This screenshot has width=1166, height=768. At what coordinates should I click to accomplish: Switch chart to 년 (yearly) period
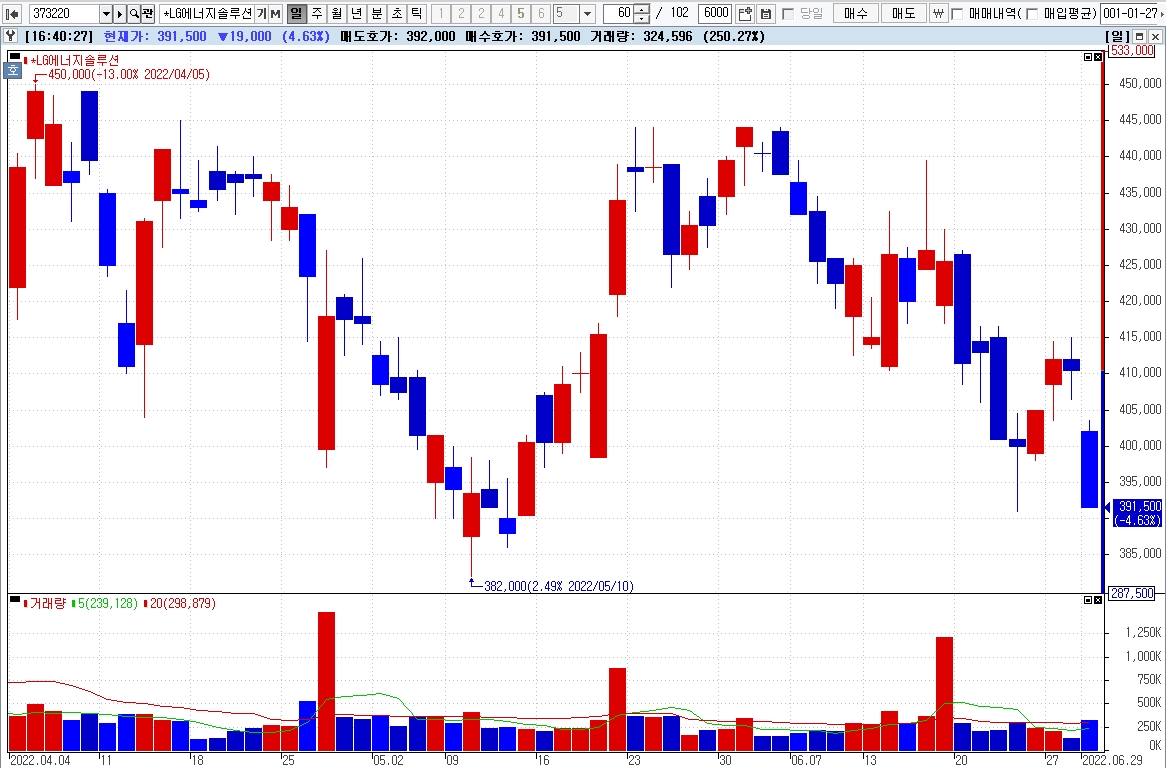coord(357,13)
